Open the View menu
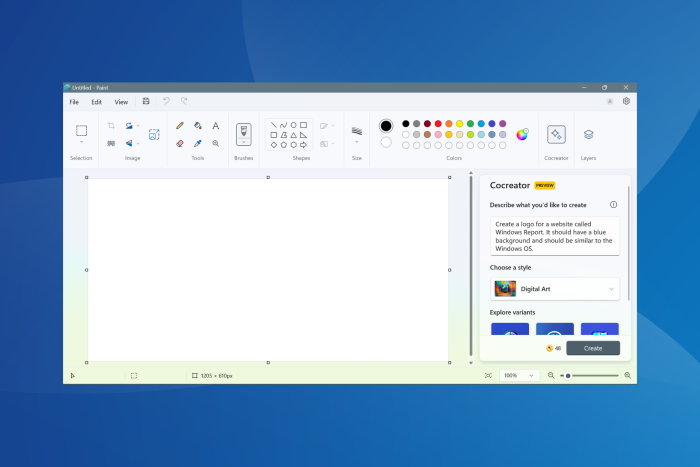 [121, 102]
